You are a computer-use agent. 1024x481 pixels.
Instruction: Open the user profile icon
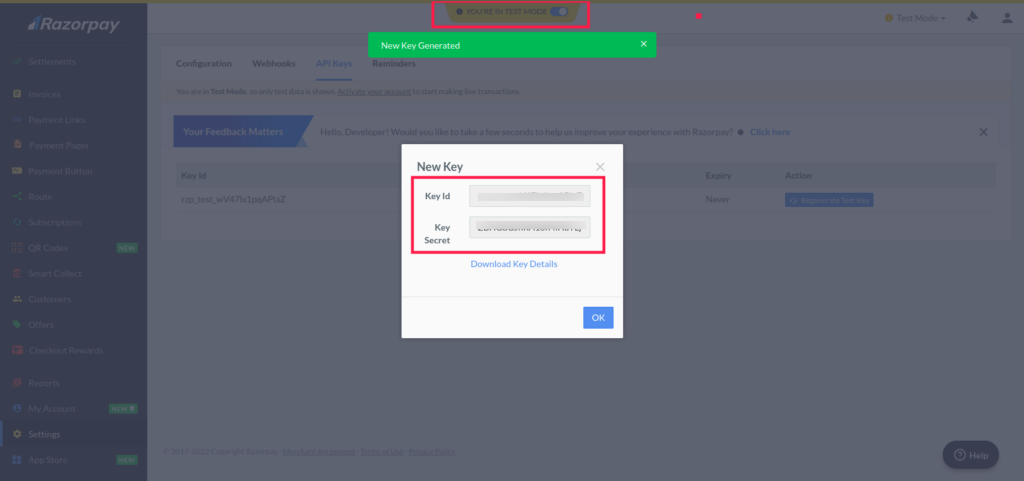tap(1006, 18)
